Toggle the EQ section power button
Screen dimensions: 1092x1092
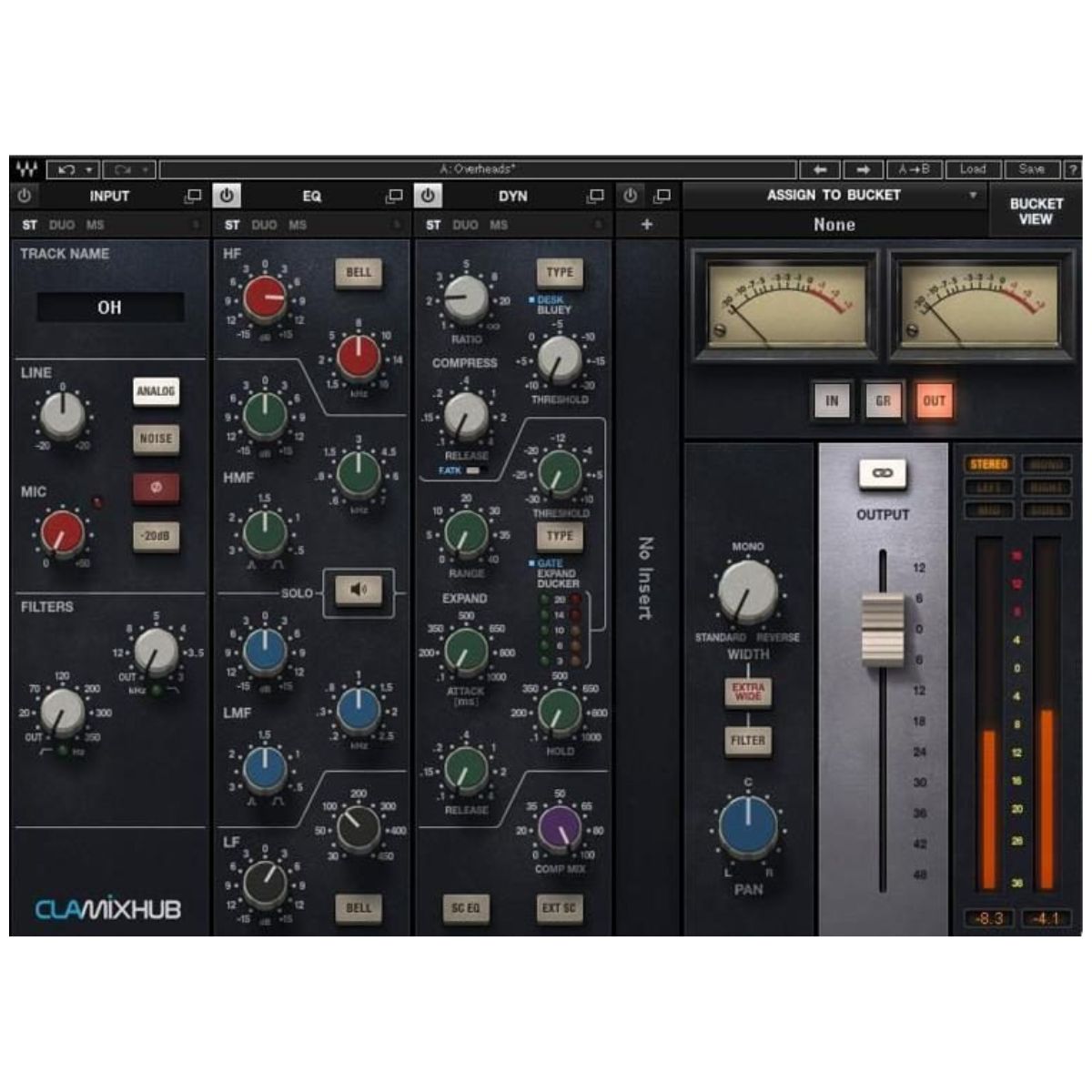(228, 195)
